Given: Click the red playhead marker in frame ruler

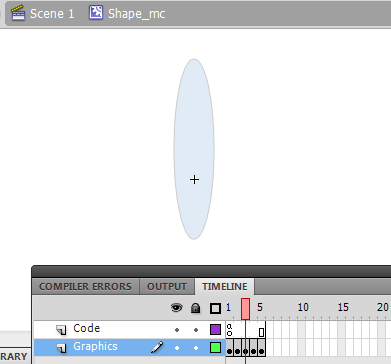Looking at the screenshot, I should click(245, 309).
